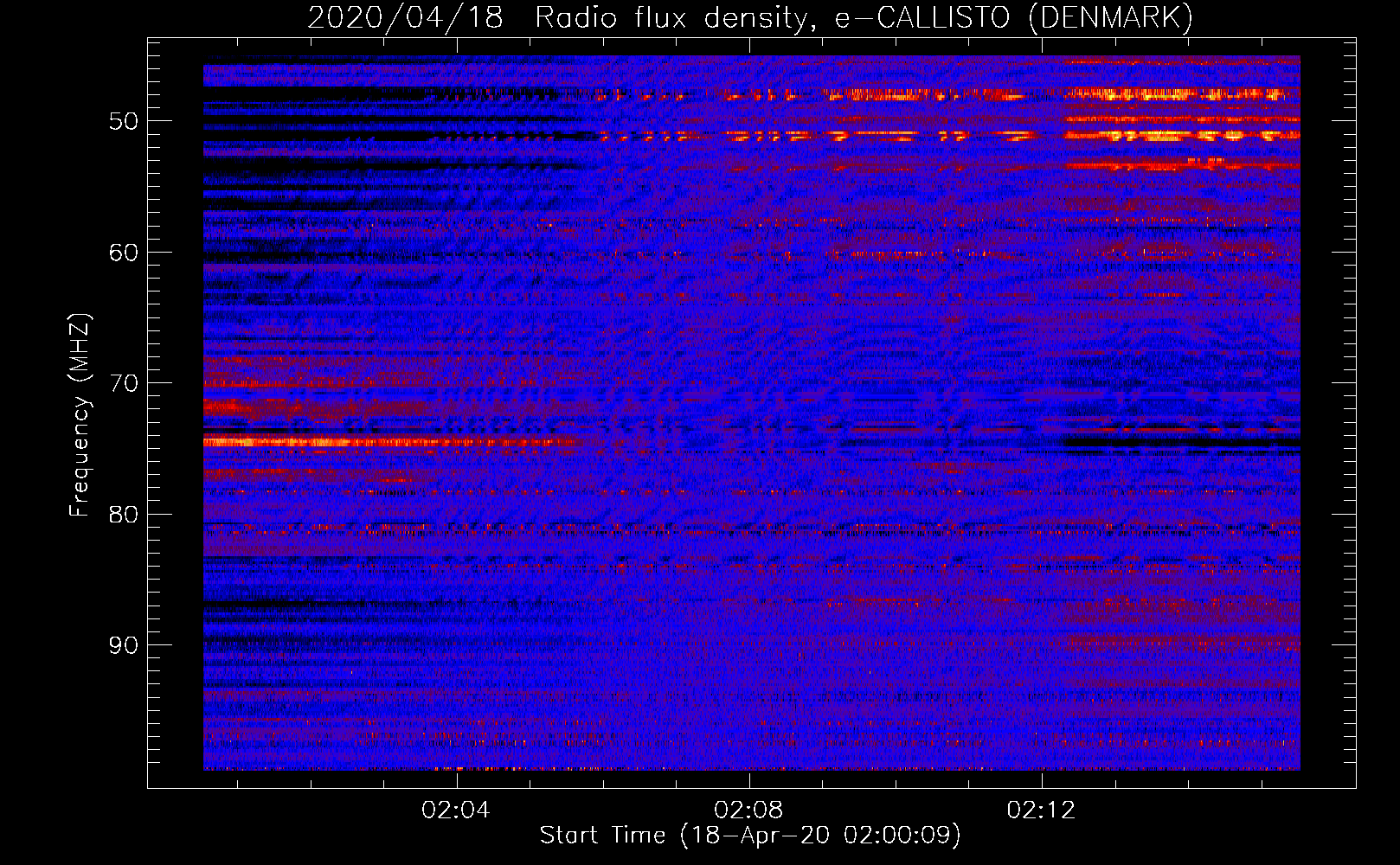Click the 'Start Time (18-Apr-20 02:00:09)' label

tap(750, 836)
